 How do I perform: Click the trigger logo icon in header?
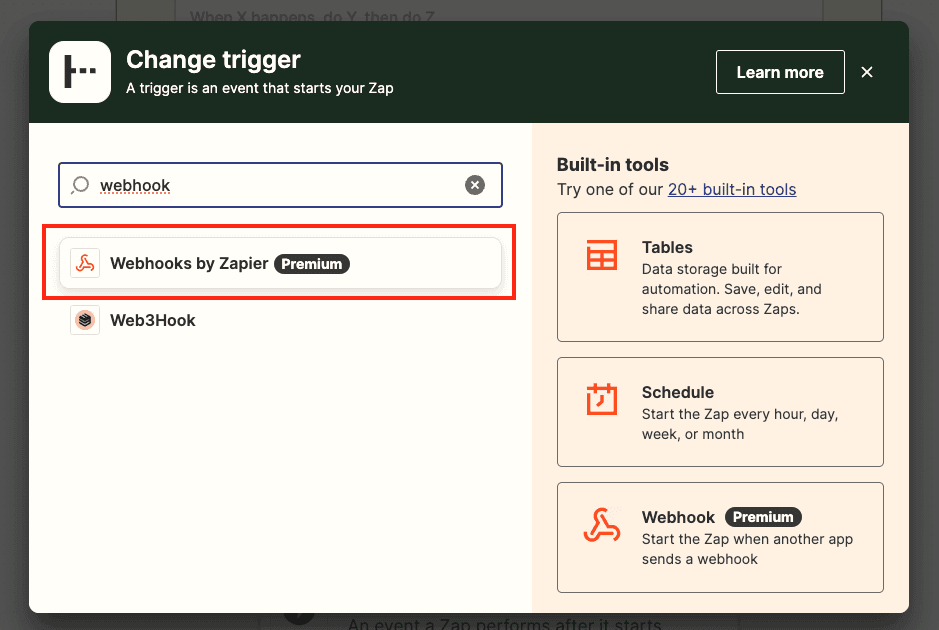80,72
